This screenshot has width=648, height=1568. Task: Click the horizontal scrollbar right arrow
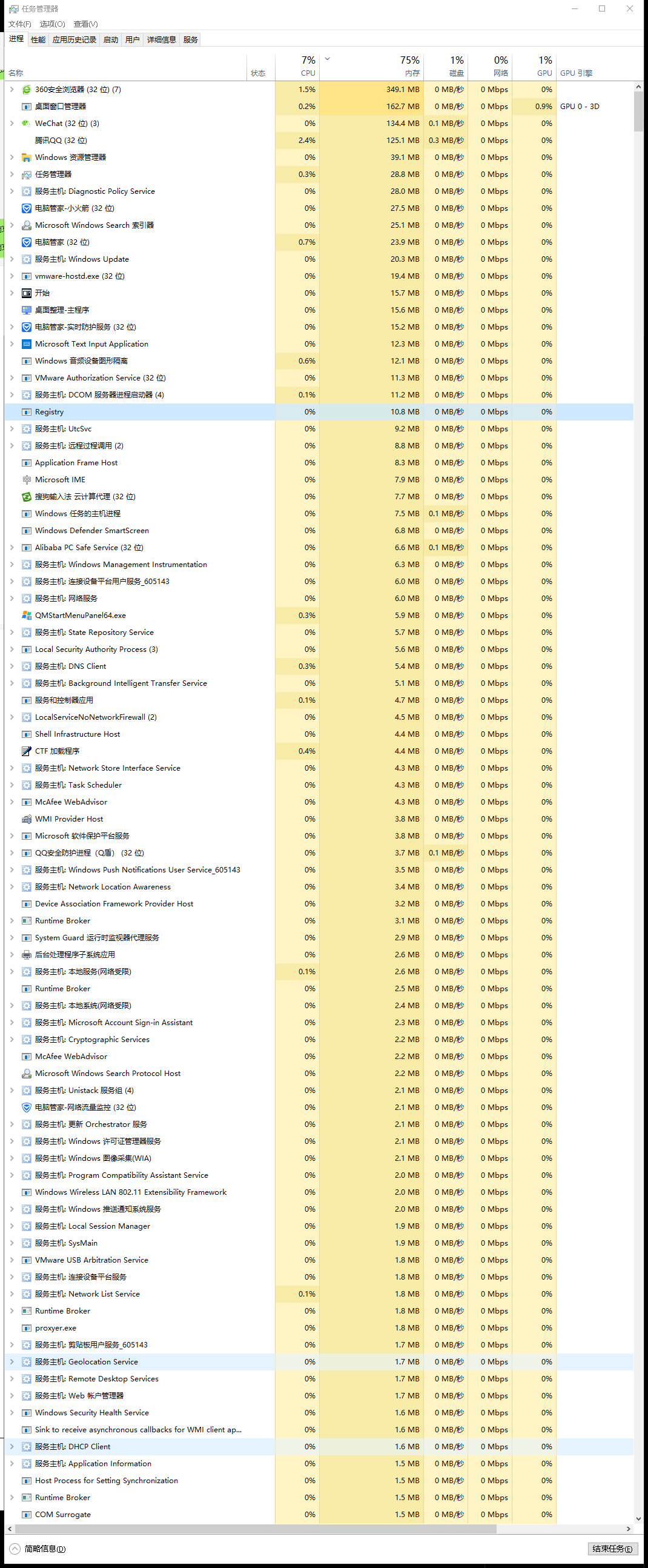tap(629, 1529)
